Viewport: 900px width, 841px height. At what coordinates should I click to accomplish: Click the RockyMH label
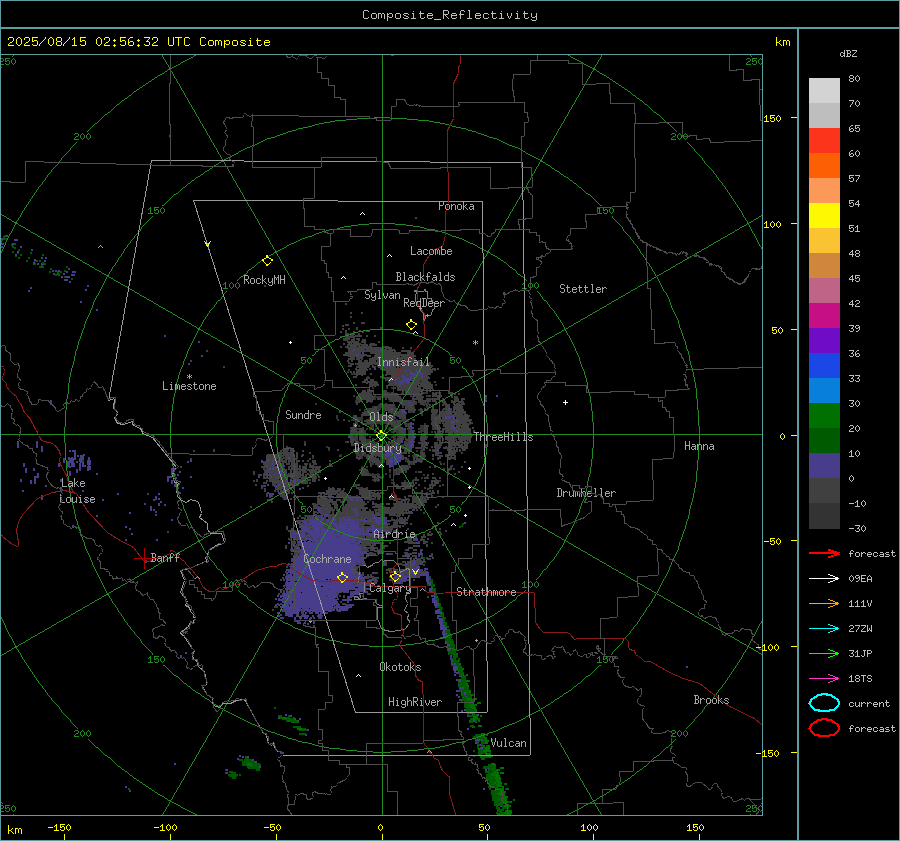pos(264,280)
